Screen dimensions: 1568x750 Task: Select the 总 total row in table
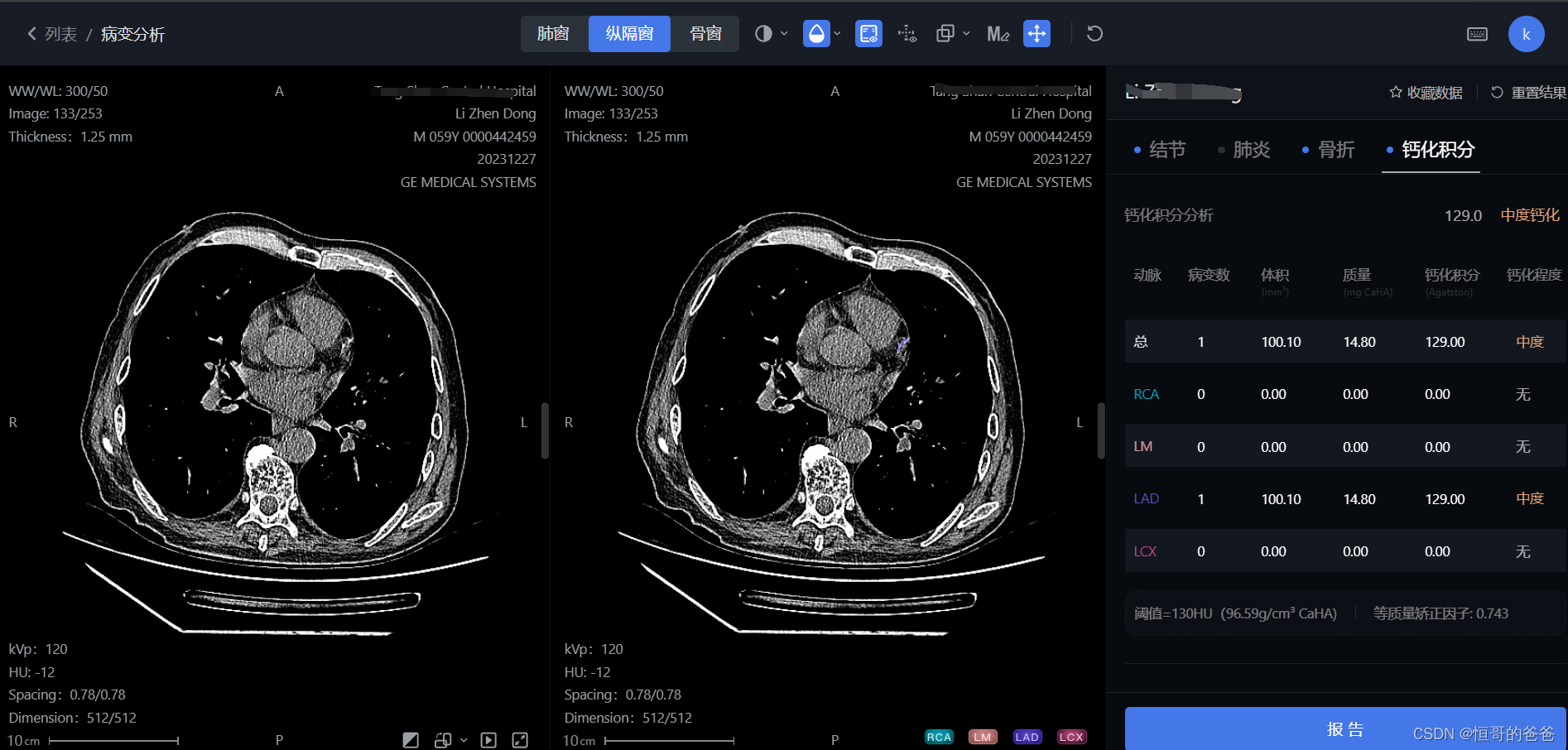pyautogui.click(x=1345, y=342)
